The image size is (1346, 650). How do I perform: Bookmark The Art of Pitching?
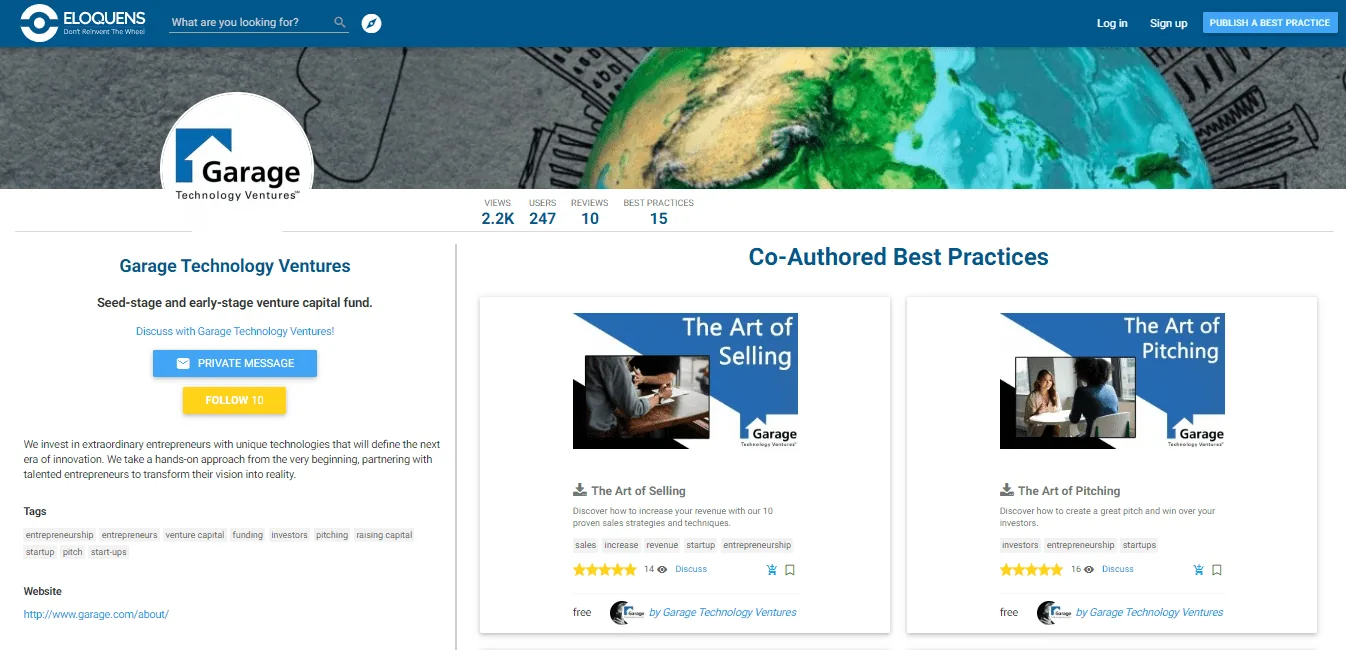(x=1217, y=570)
